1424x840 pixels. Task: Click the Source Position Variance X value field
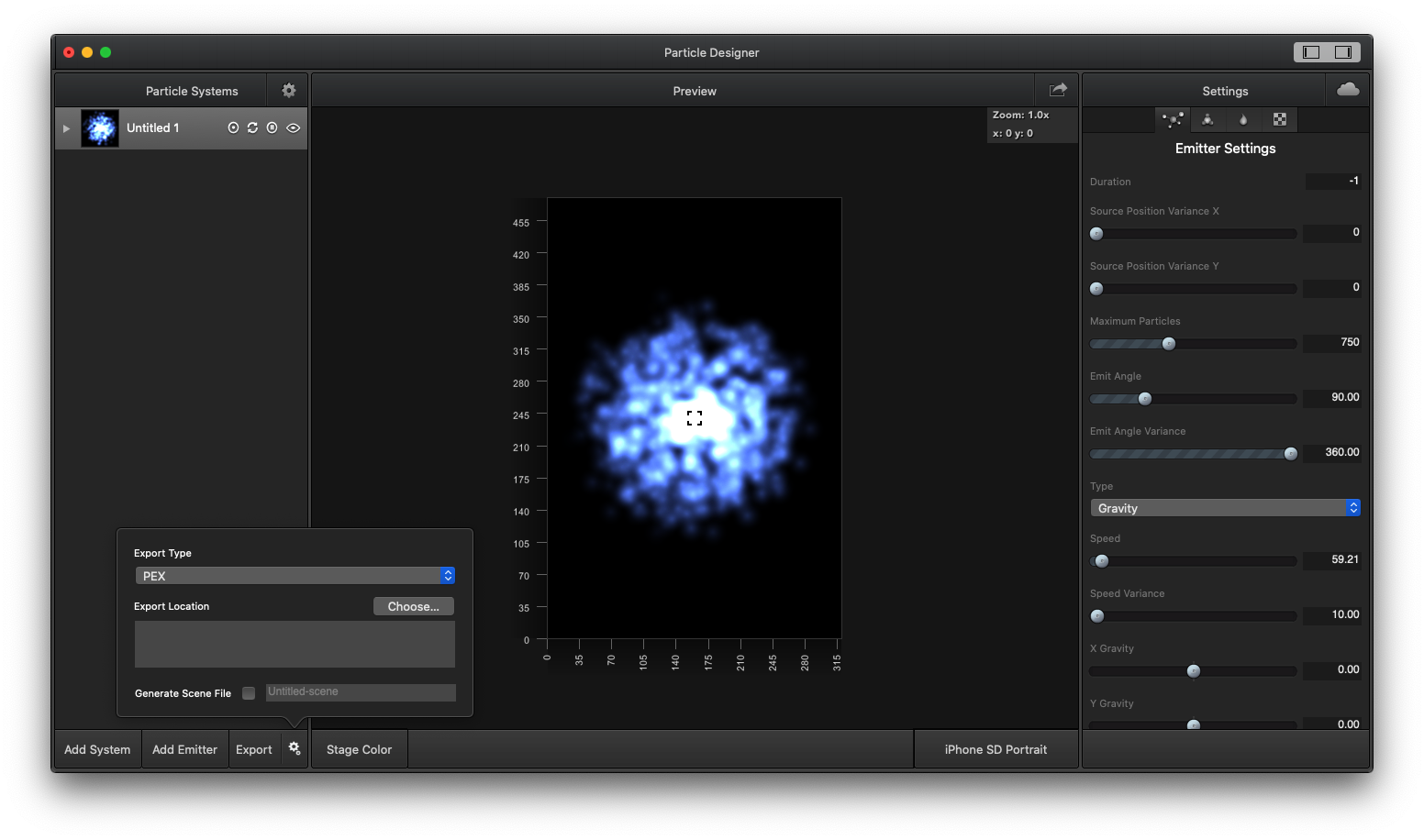[1332, 232]
